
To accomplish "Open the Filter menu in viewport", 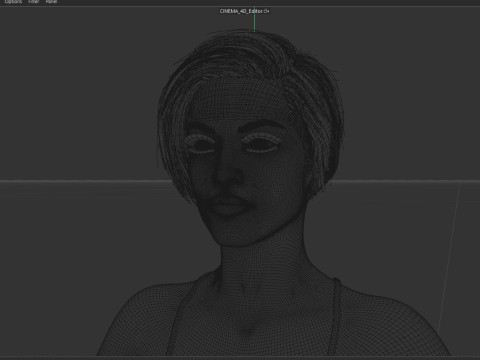I will 34,1.
